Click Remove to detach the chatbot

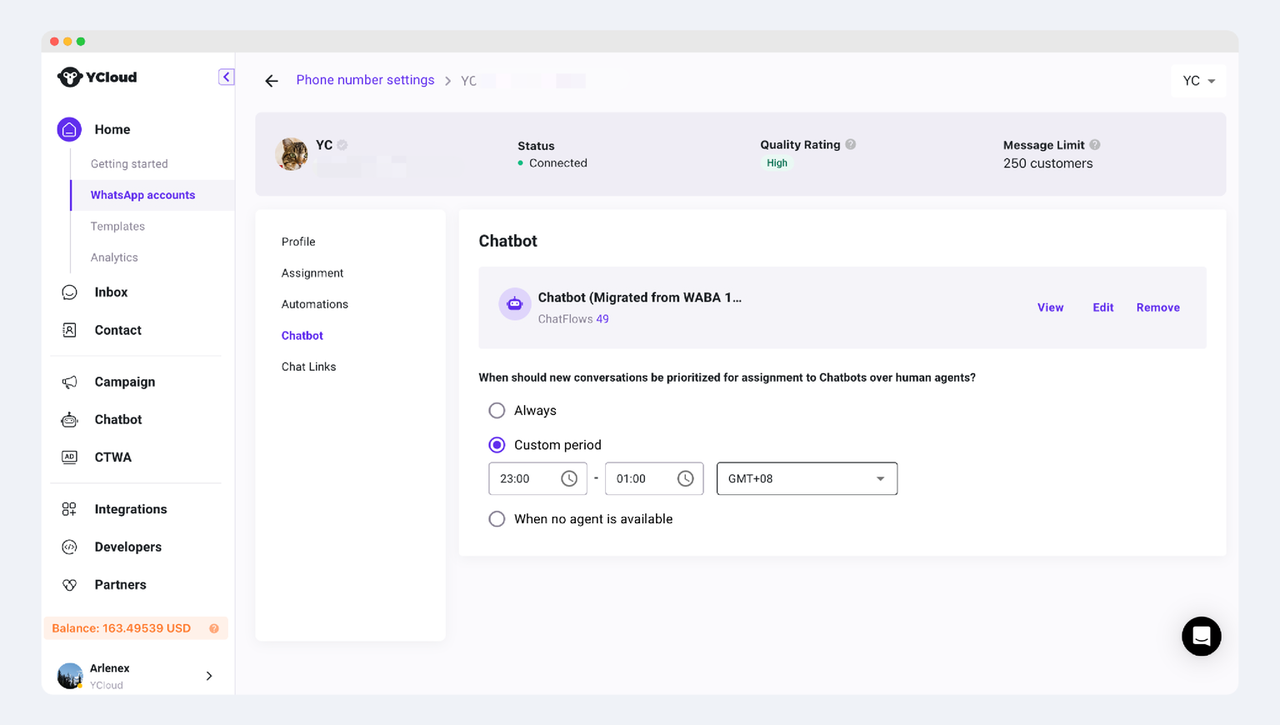pos(1158,308)
